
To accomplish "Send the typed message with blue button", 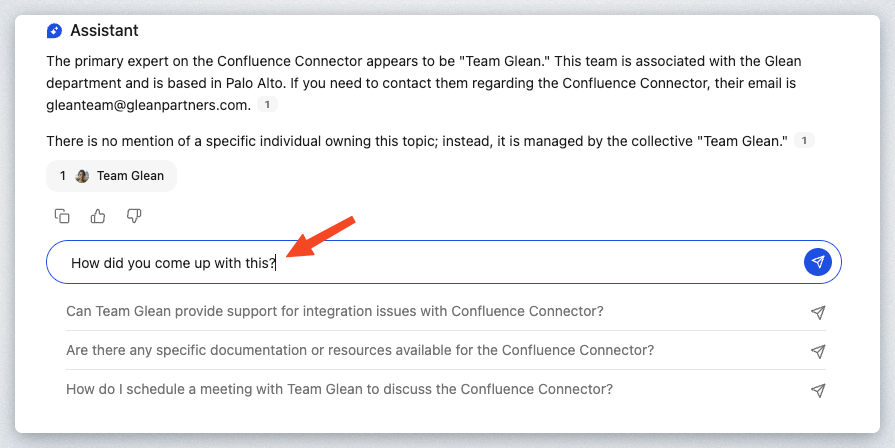I will click(x=818, y=262).
